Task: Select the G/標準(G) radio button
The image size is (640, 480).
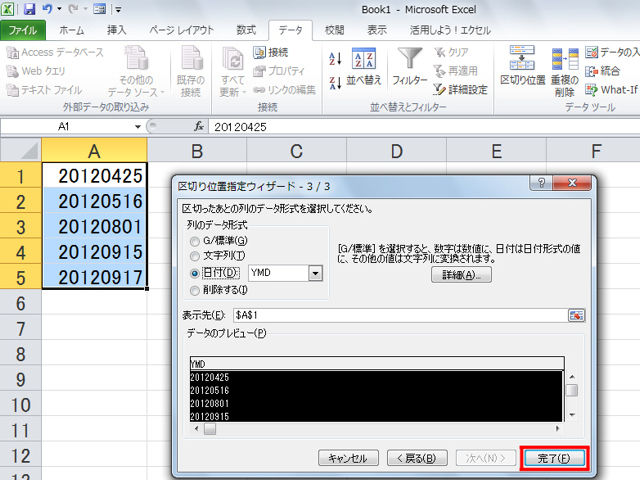Action: click(195, 241)
